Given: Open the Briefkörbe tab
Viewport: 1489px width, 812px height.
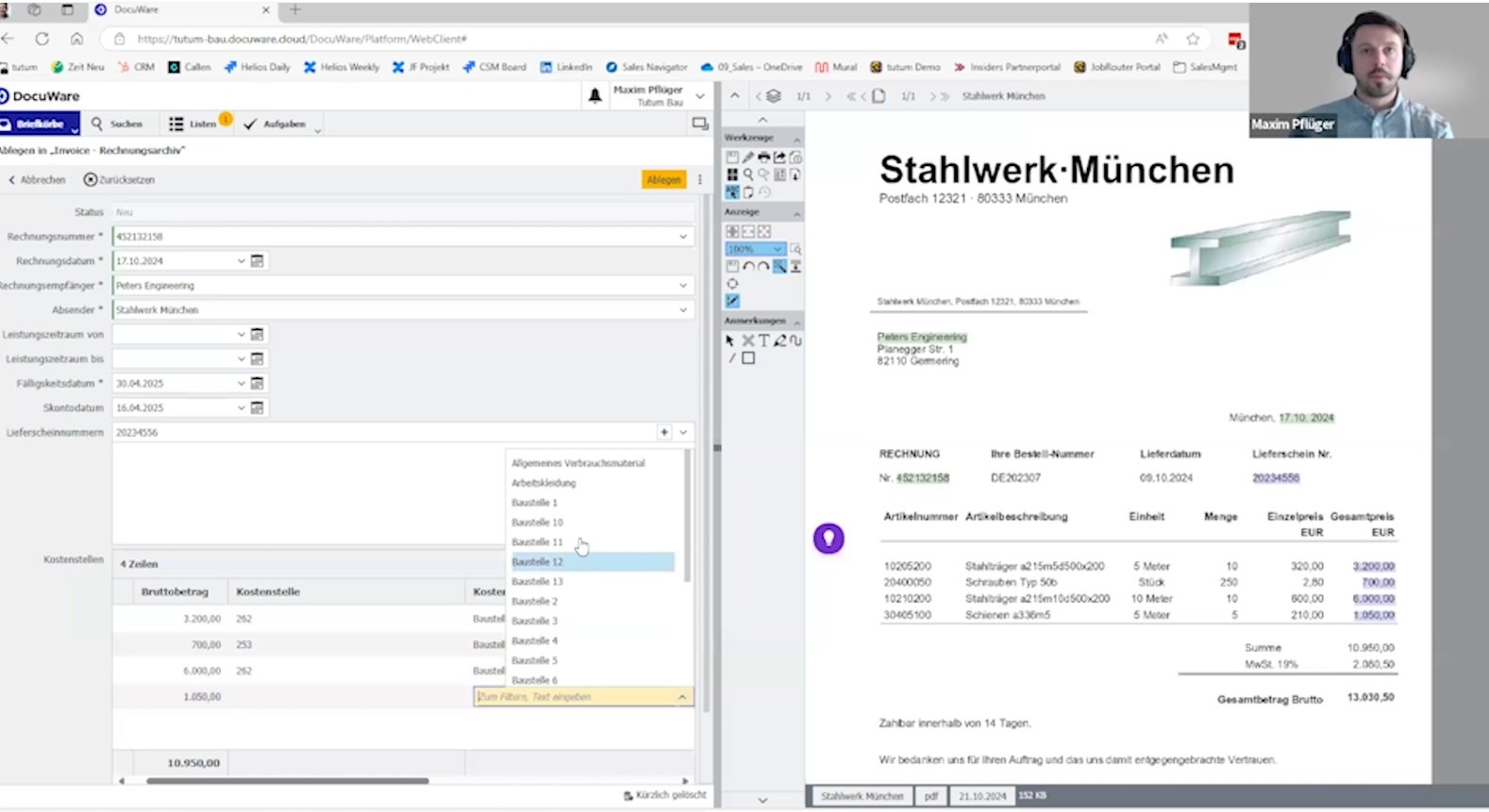Looking at the screenshot, I should coord(40,124).
